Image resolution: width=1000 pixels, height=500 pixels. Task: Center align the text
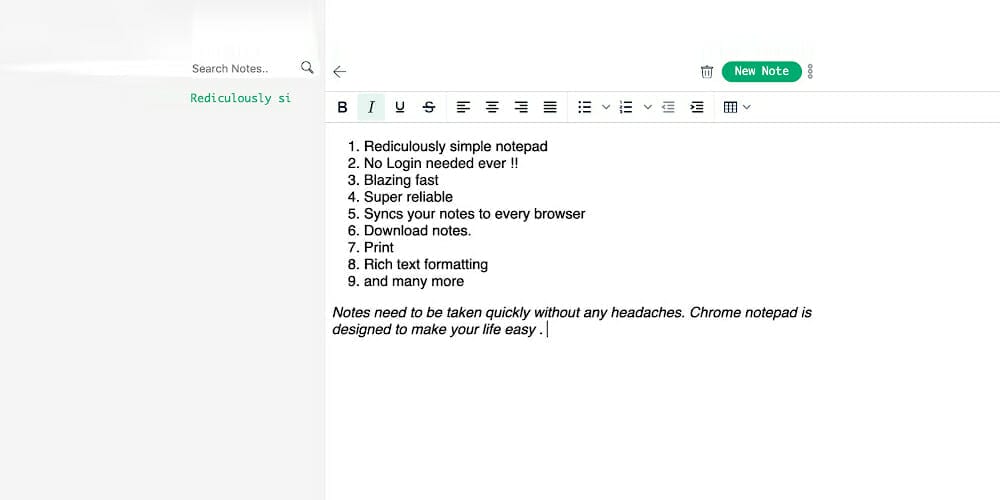(492, 107)
